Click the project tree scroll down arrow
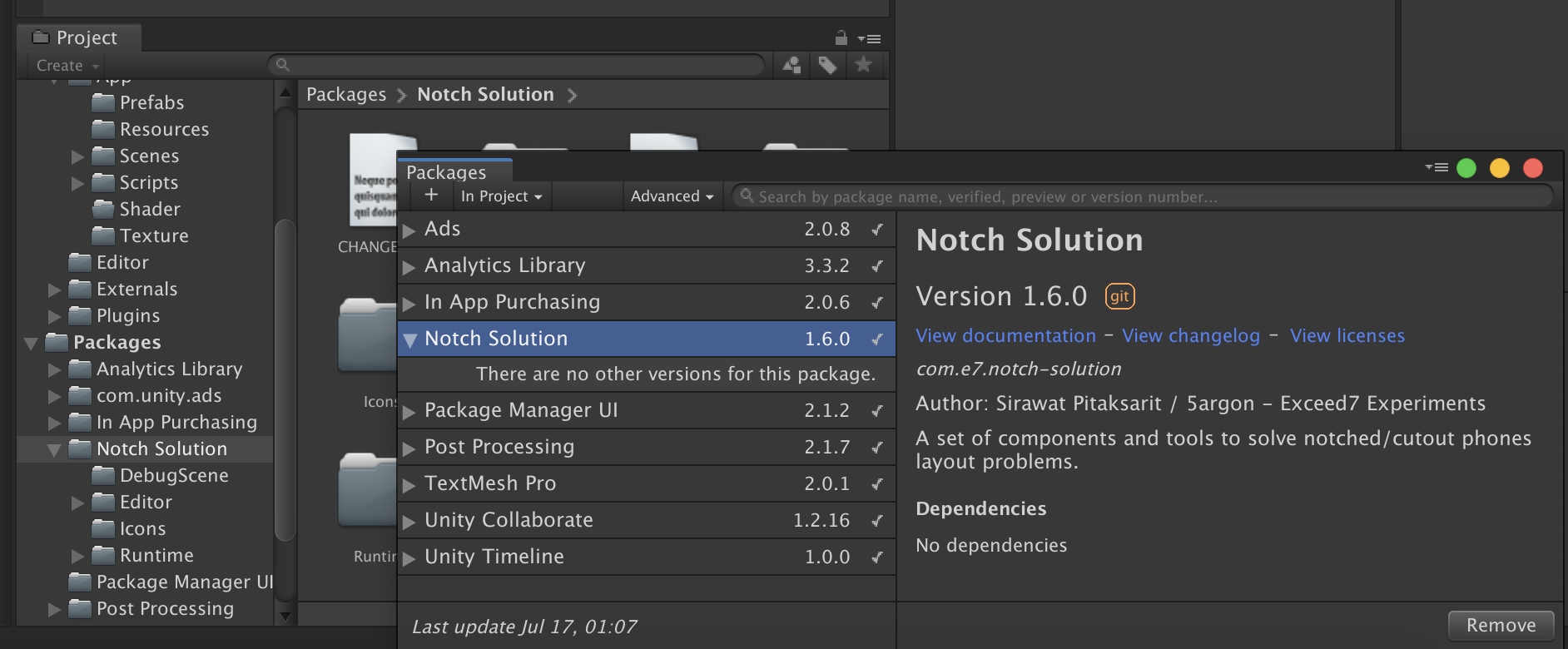This screenshot has height=649, width=1568. click(285, 617)
